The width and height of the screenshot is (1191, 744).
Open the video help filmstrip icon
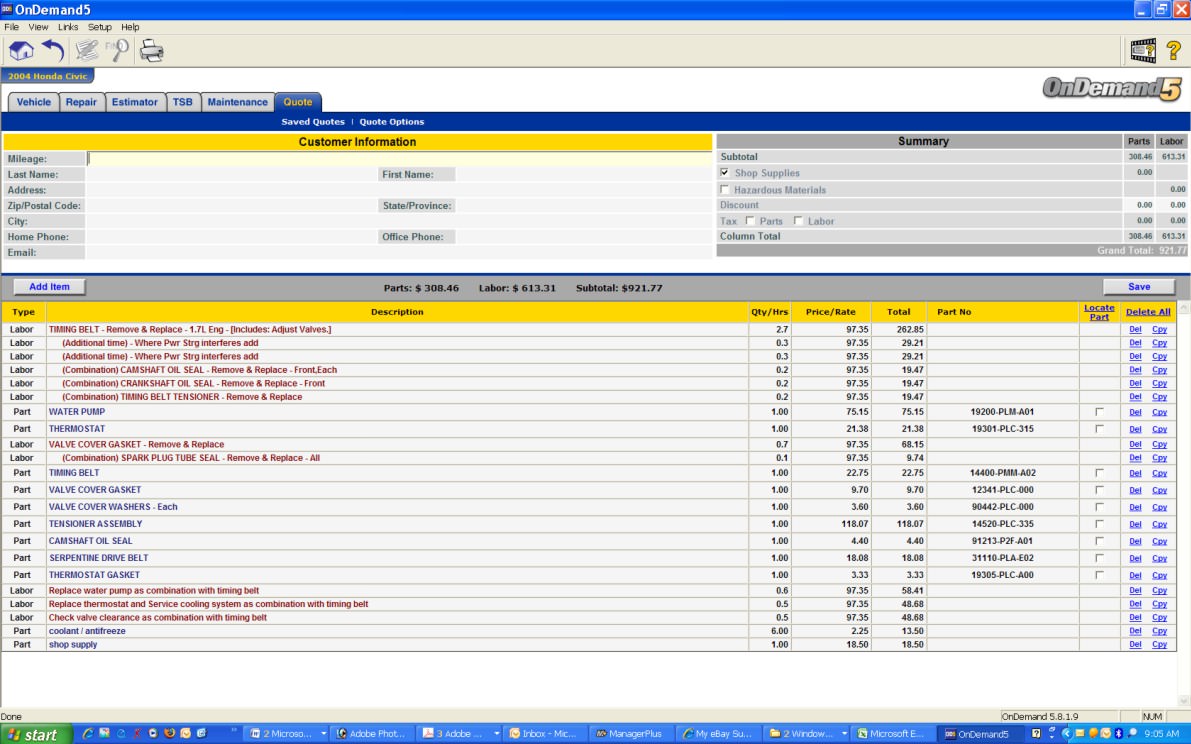[1142, 50]
